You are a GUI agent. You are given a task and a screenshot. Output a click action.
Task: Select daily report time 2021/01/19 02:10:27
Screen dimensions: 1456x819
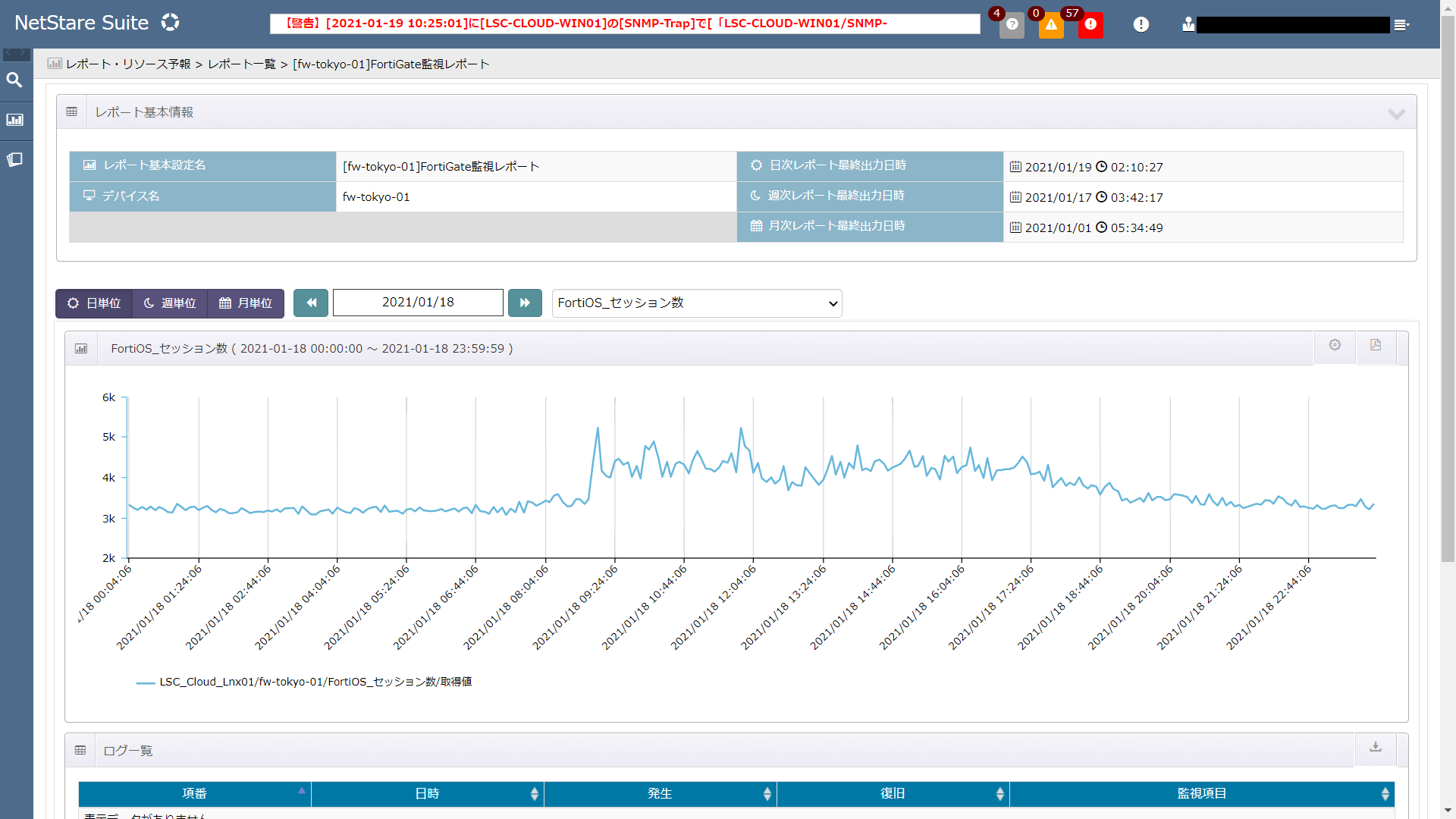(1087, 167)
